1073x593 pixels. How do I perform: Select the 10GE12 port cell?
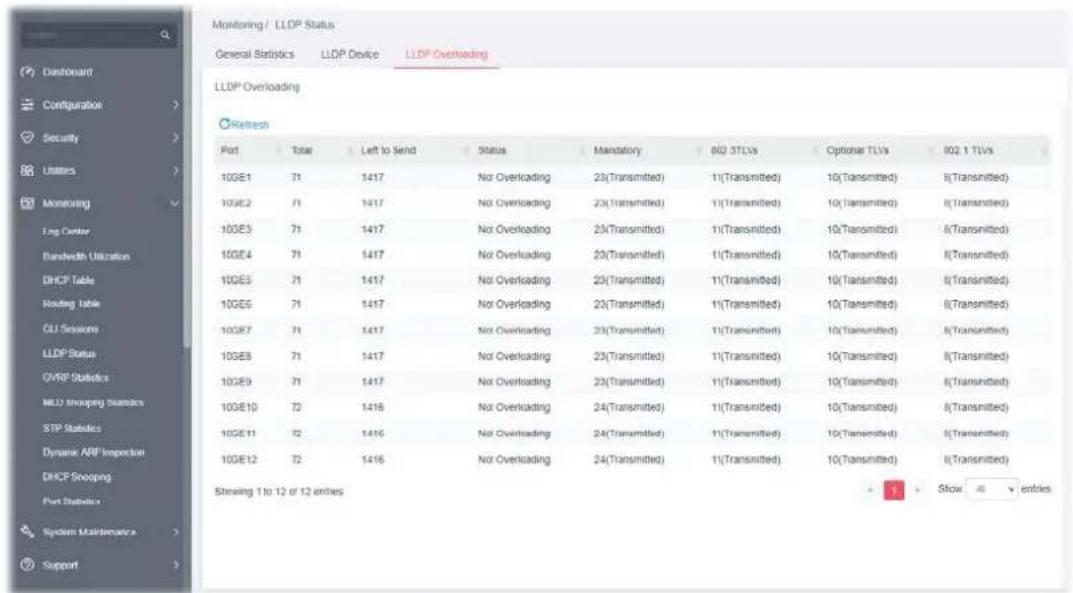pyautogui.click(x=239, y=460)
